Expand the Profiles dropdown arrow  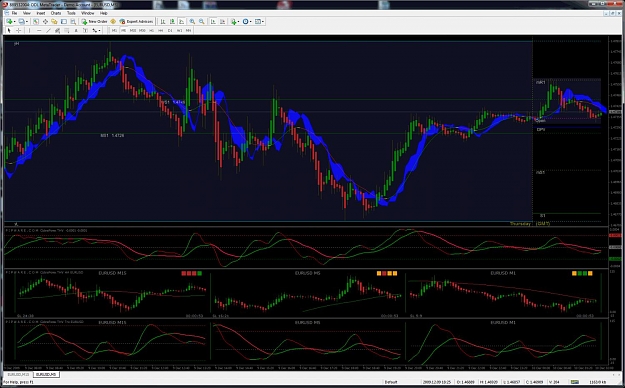(x=27, y=22)
